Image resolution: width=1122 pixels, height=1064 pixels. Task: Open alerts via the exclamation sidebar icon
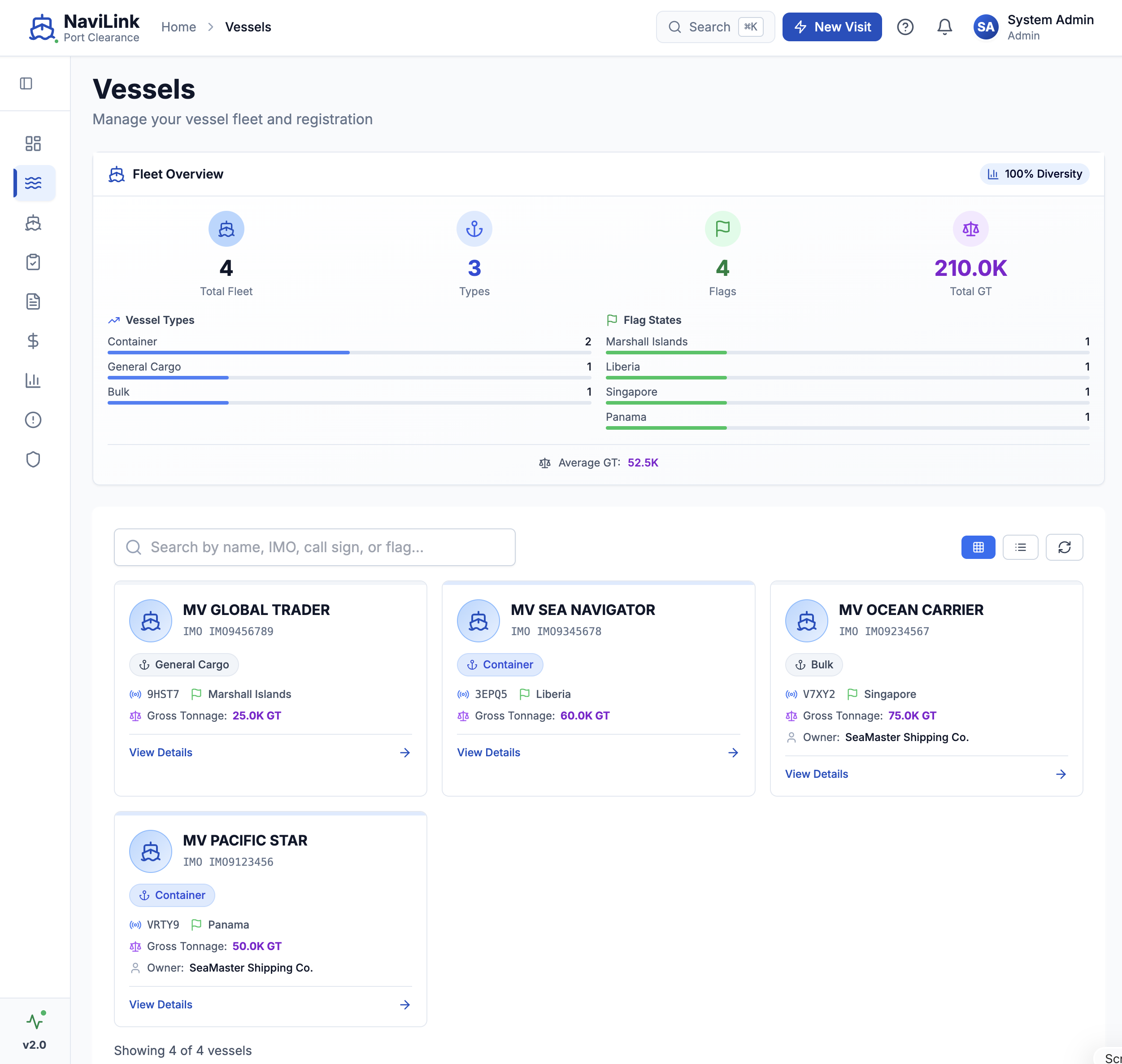point(34,420)
